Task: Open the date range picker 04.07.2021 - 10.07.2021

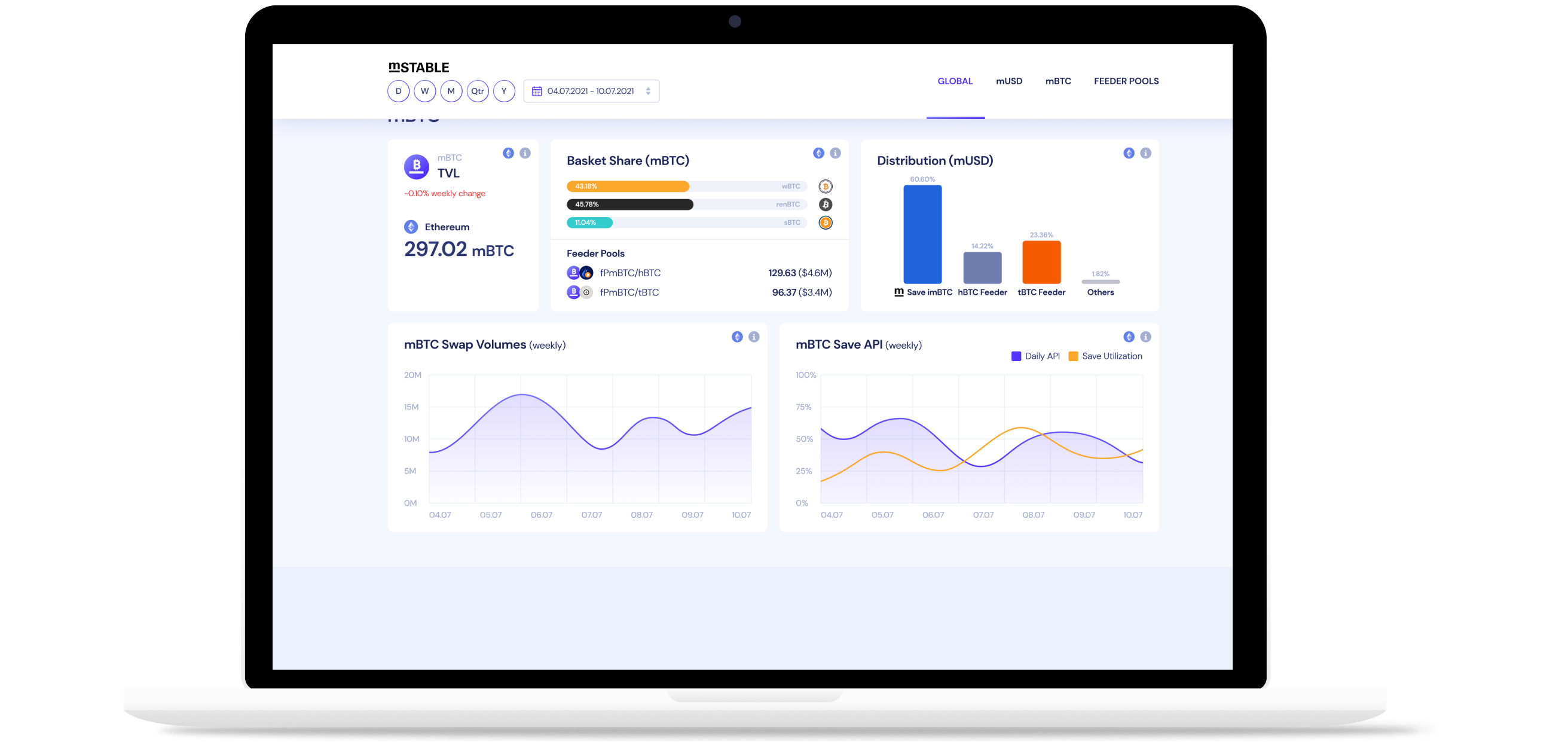Action: pos(591,91)
